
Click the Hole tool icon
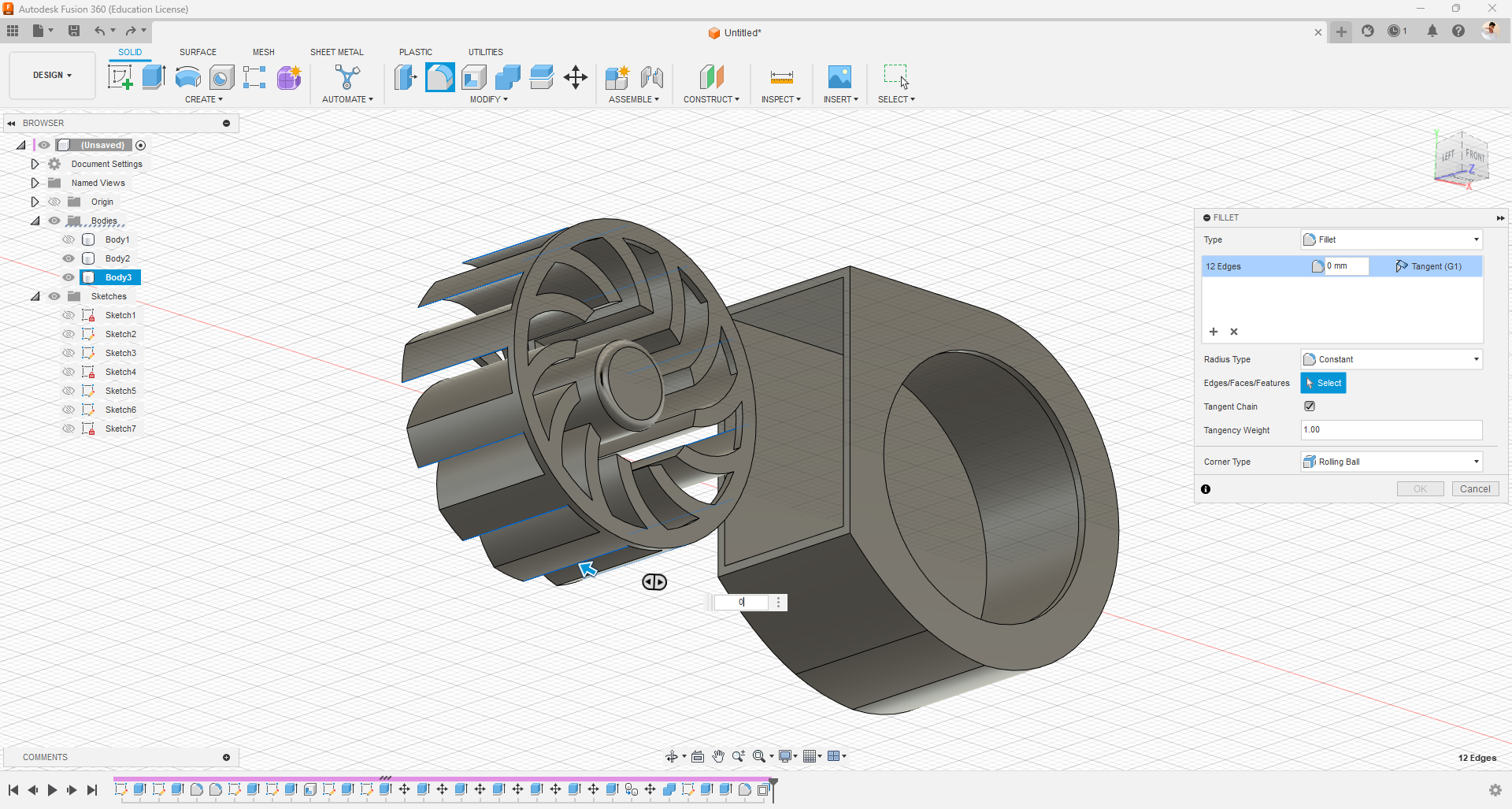click(x=221, y=77)
